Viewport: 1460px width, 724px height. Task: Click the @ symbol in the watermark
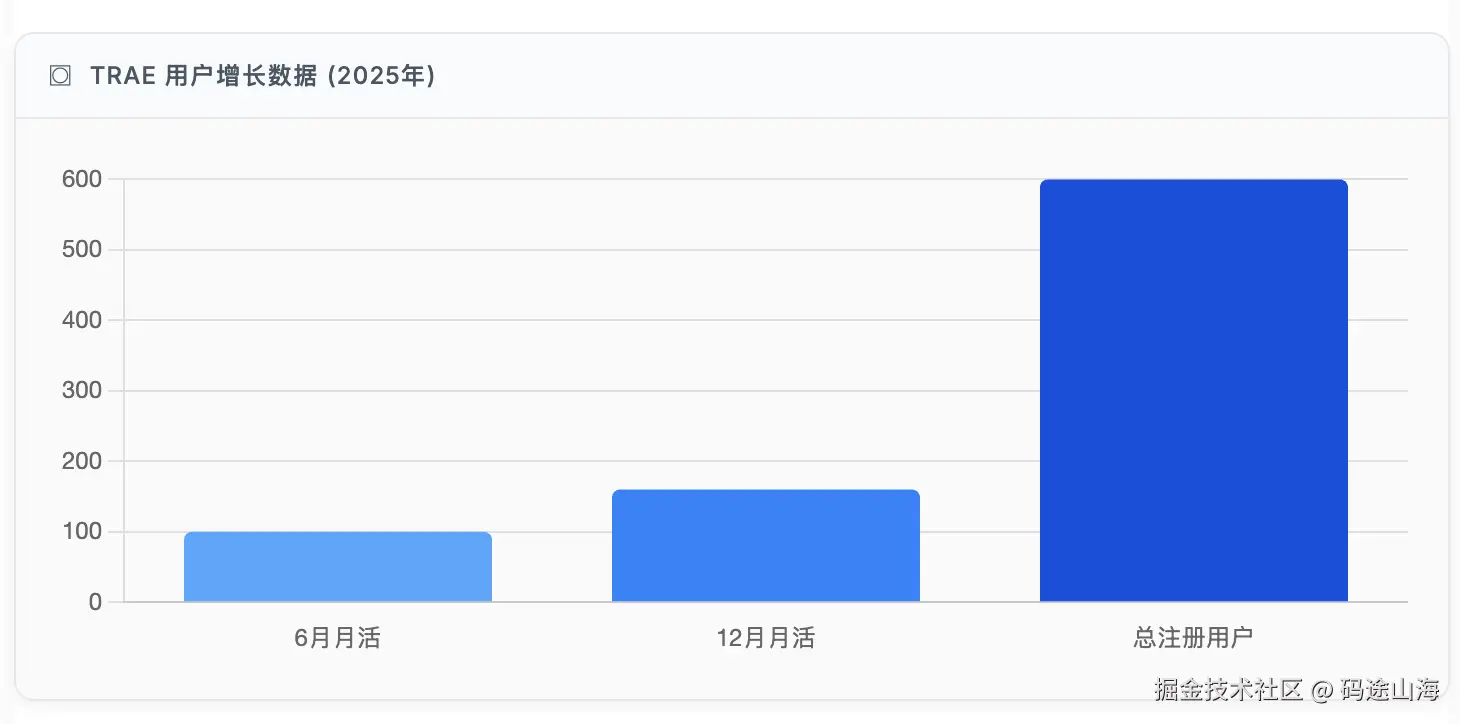click(x=1322, y=690)
